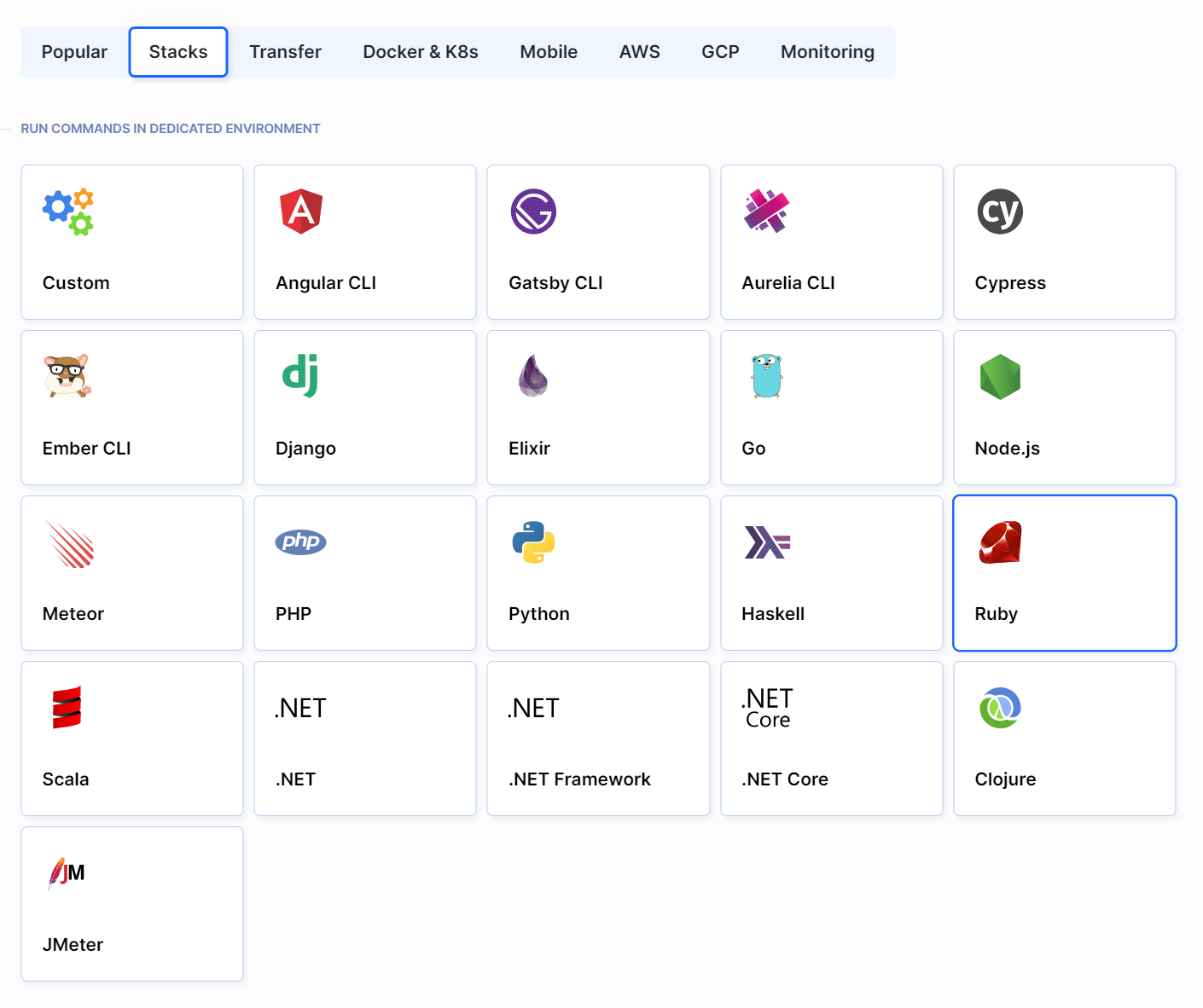Open the Mobile tab
Screen dimensions: 1203x1008
click(x=549, y=52)
